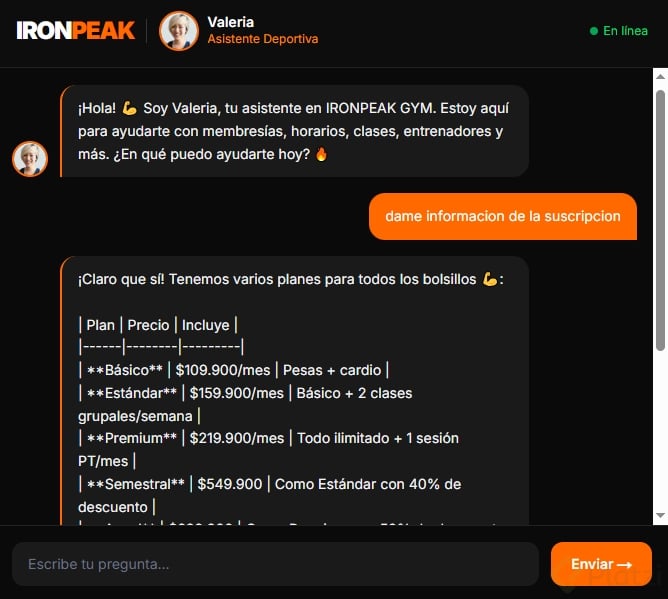668x599 pixels.
Task: Click the scrollbar down arrow
Action: tap(660, 515)
